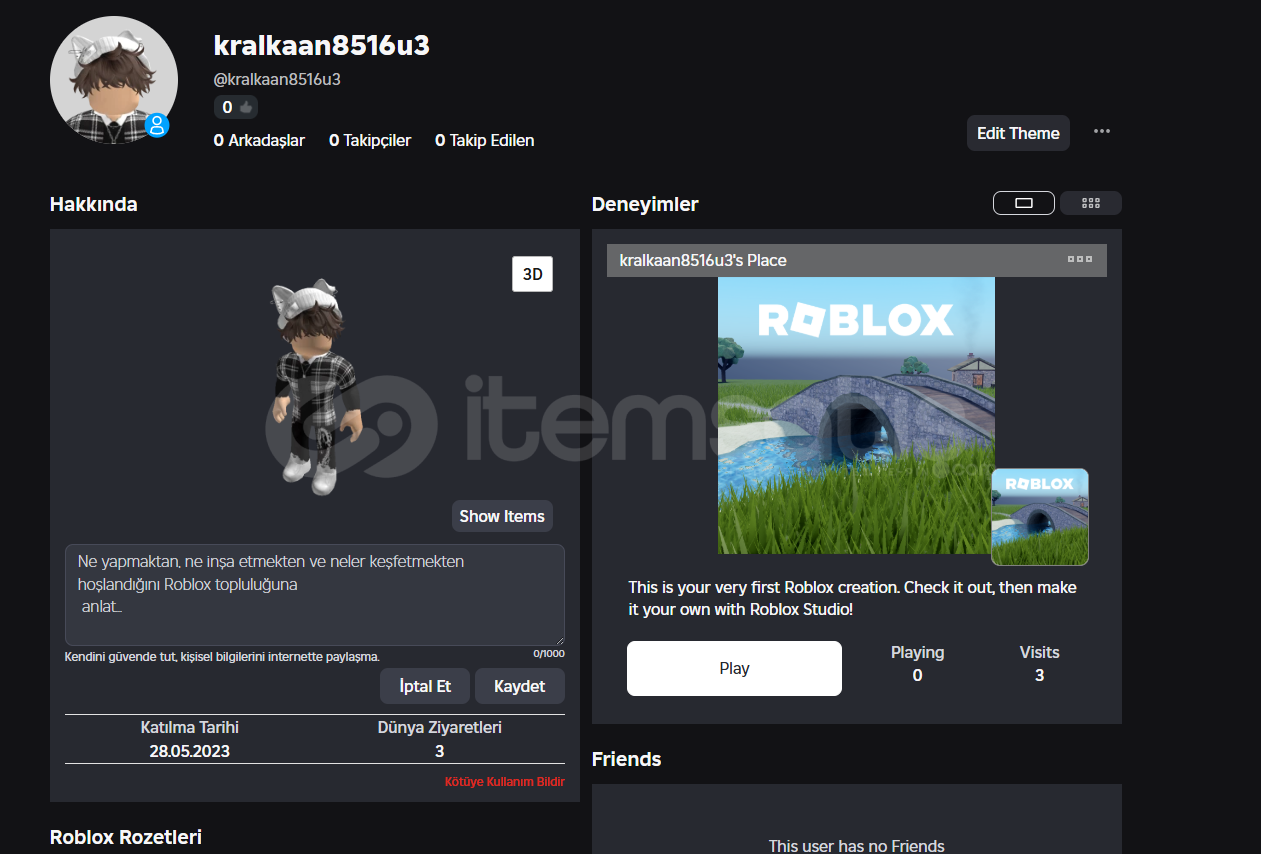Click the kralkaan8516u3 display name heading
This screenshot has height=854, width=1261.
322,45
